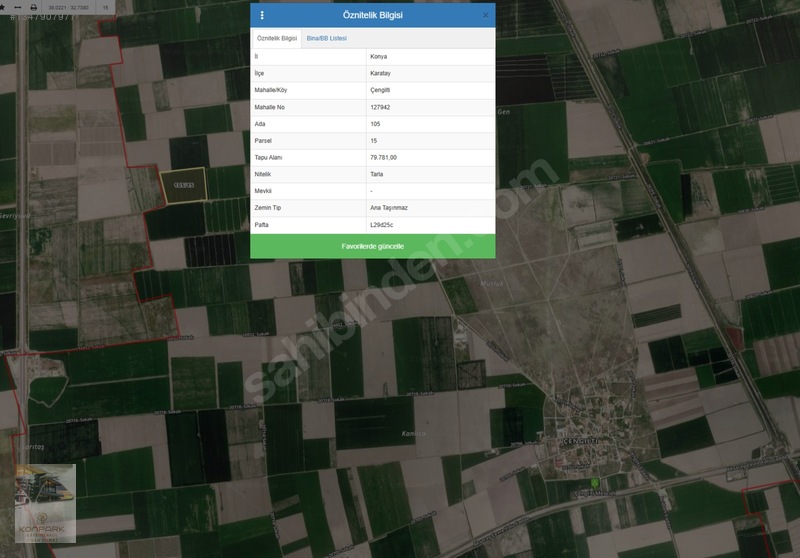Image resolution: width=800 pixels, height=558 pixels.
Task: Select the measure distance tool icon
Action: 18,7
